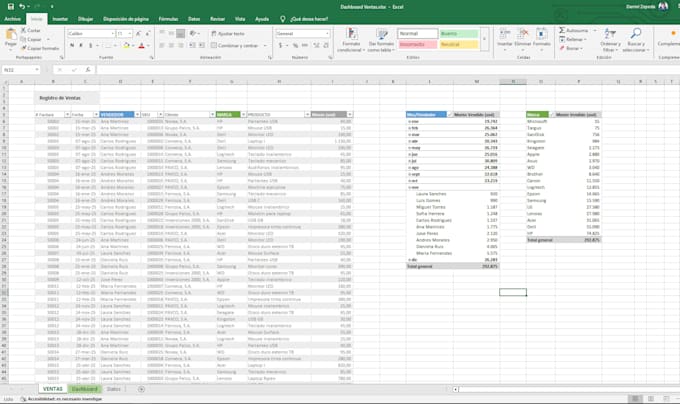Viewport: 680px width, 404px height.
Task: Open Formato condicional menu
Action: pos(351,40)
